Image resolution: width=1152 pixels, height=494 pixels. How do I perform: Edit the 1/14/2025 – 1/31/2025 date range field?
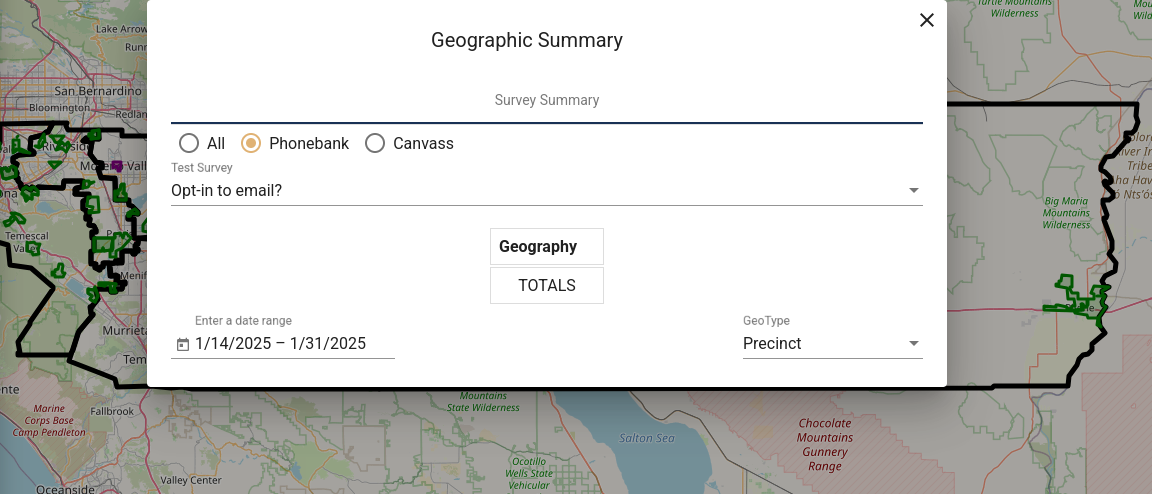coord(281,343)
